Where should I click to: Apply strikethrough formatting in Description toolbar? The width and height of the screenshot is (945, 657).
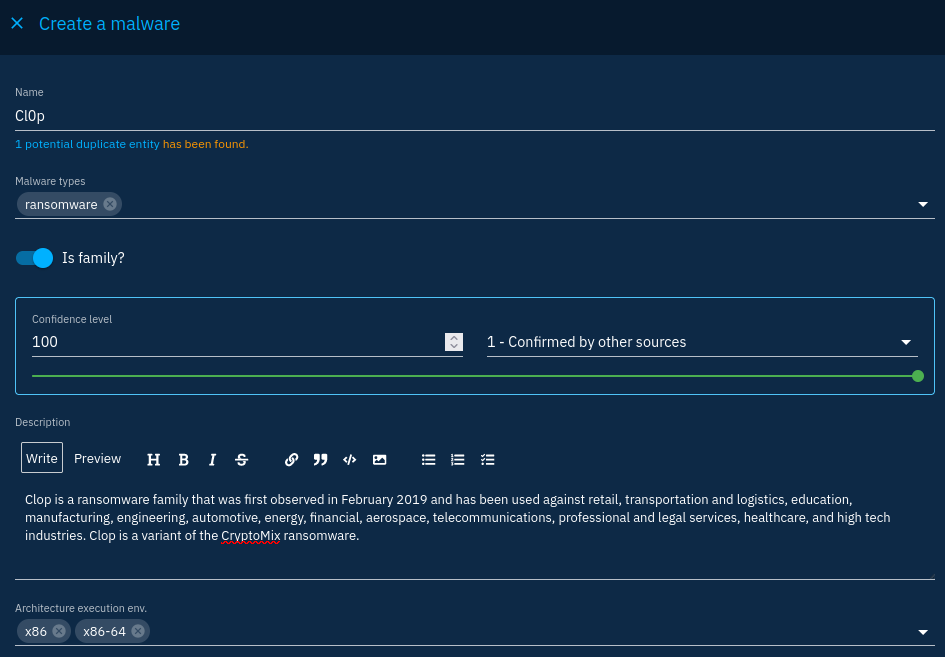click(x=242, y=459)
